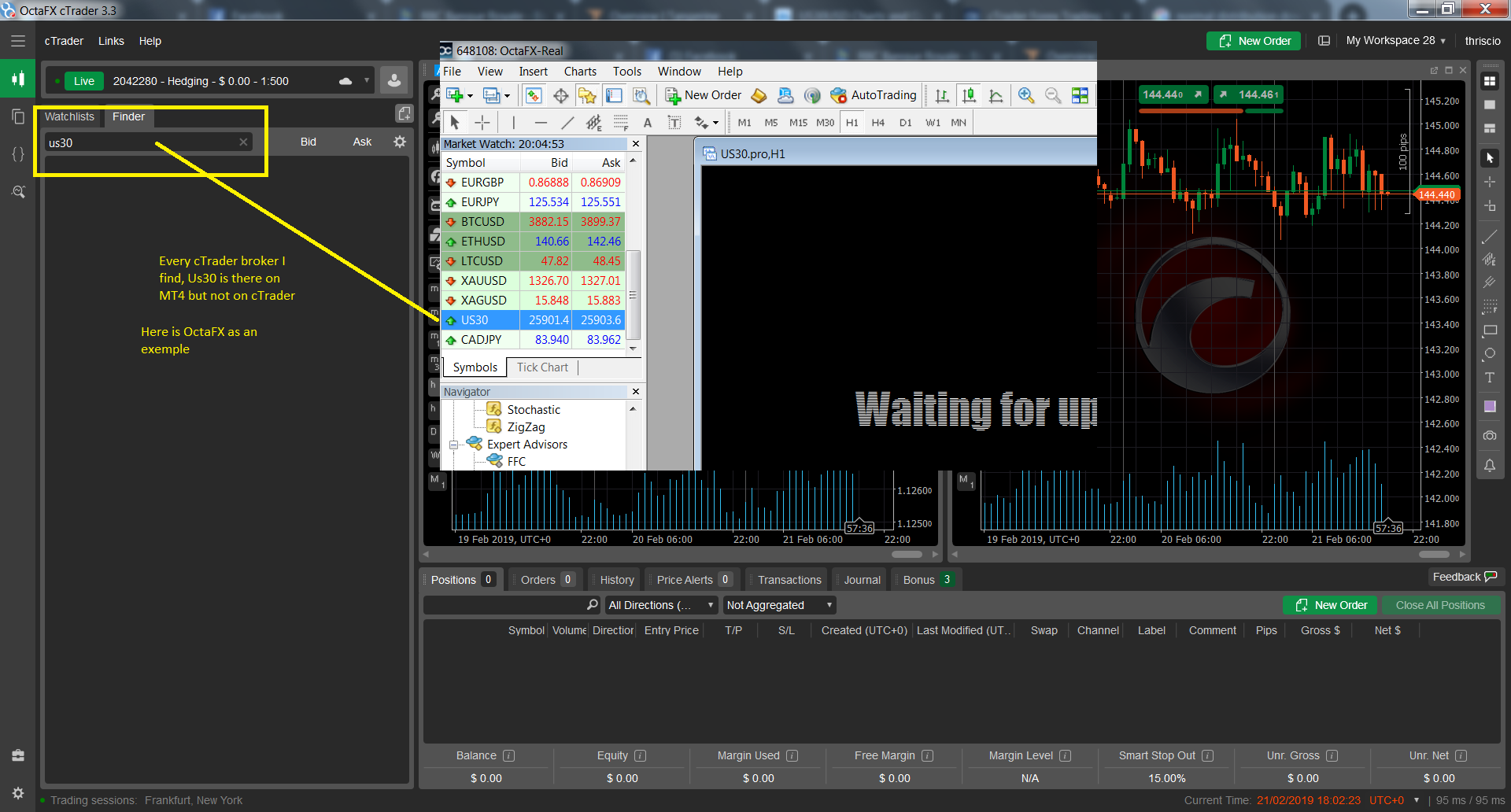Open the Charts menu in MT4
The image size is (1511, 812).
coord(580,72)
